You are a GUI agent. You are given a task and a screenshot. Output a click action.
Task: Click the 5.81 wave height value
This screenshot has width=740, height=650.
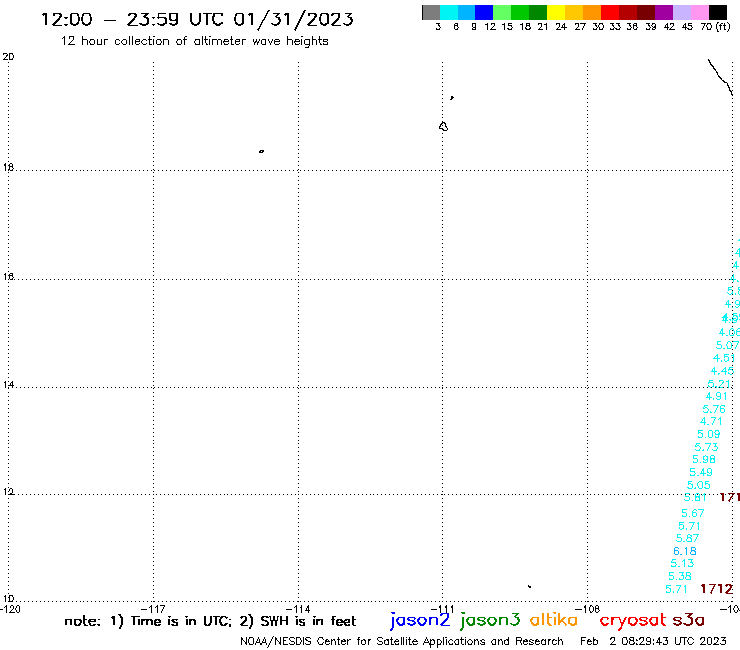(x=695, y=498)
